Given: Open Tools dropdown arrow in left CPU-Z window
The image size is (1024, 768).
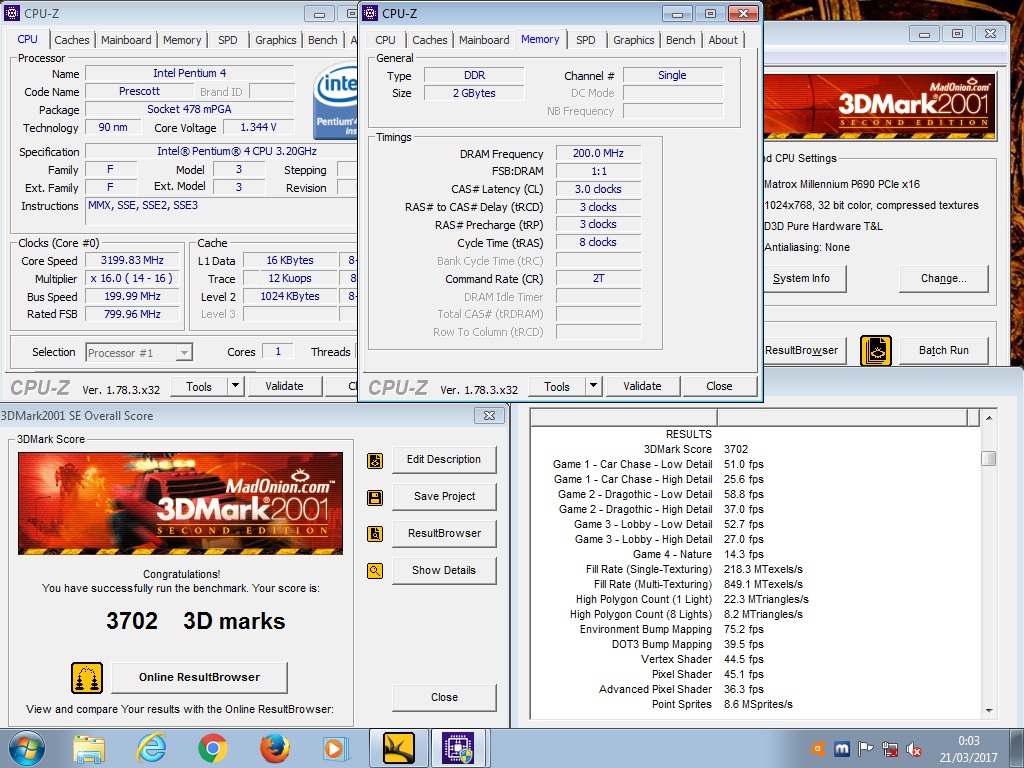Looking at the screenshot, I should click(236, 386).
